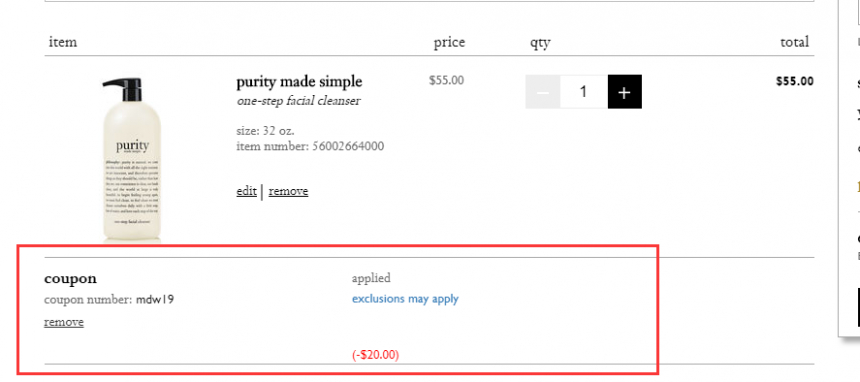Click the black button at right edge
Image resolution: width=860 pixels, height=382 pixels.
[858, 307]
